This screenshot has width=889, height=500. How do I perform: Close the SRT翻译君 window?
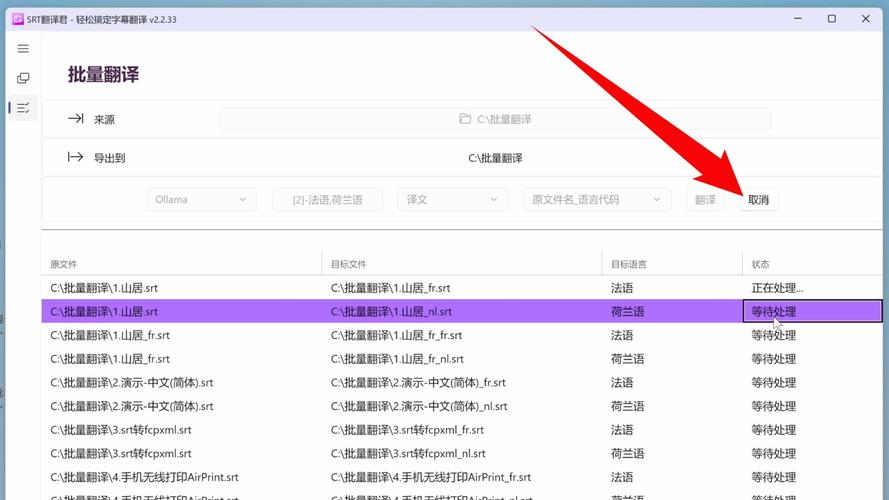point(866,19)
